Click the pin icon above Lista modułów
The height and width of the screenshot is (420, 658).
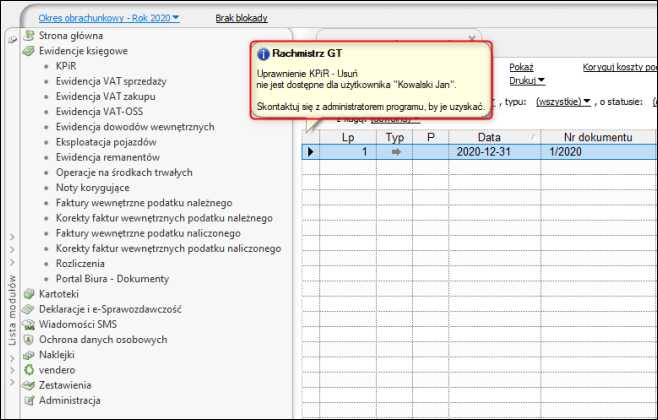(12, 40)
